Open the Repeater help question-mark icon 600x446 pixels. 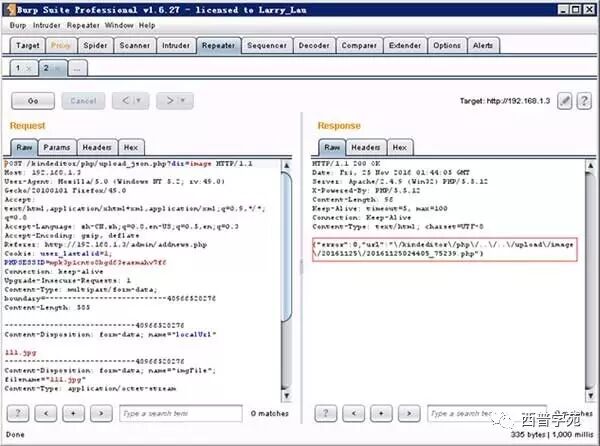[584, 101]
